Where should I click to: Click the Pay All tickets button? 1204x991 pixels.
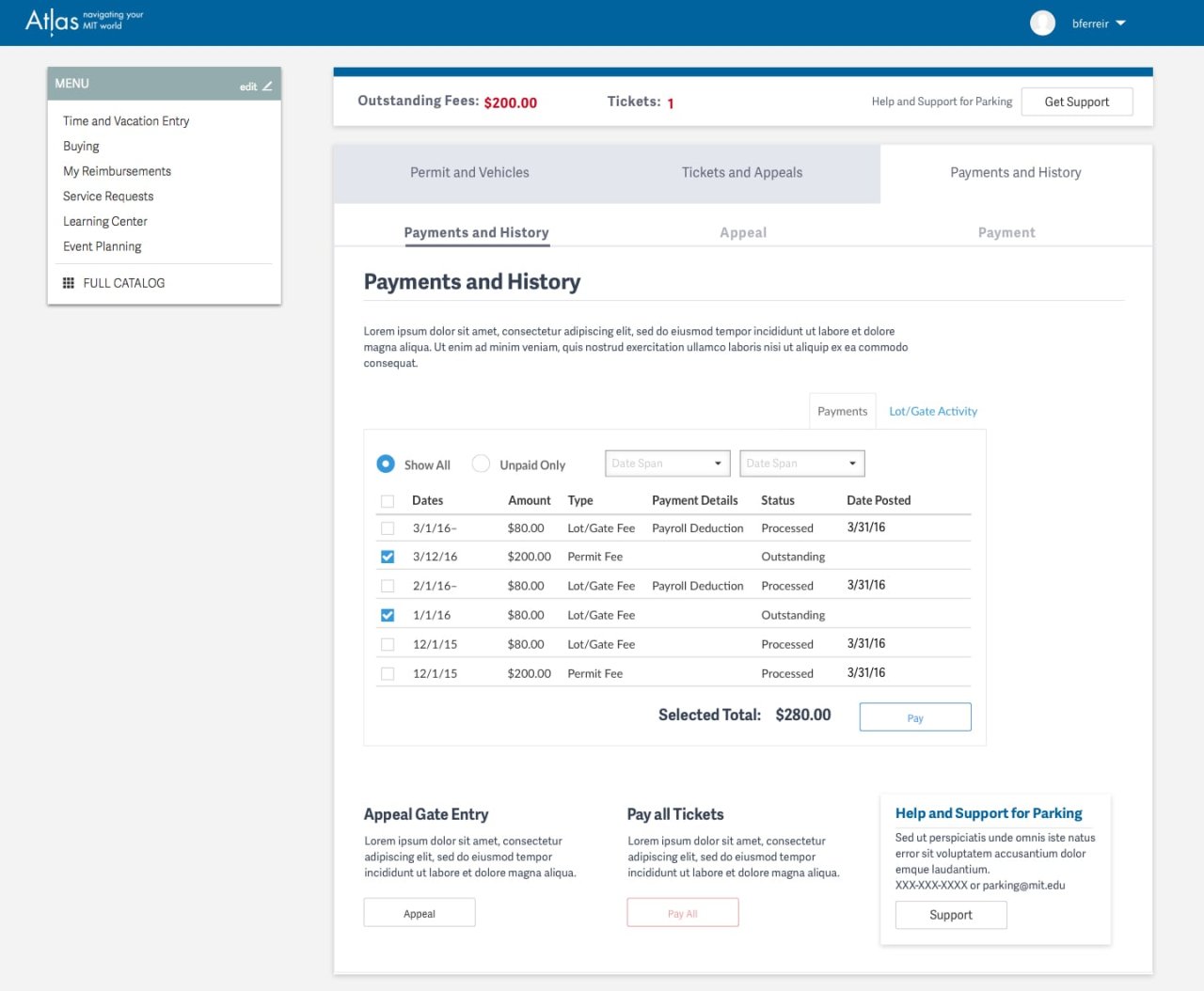(x=683, y=913)
